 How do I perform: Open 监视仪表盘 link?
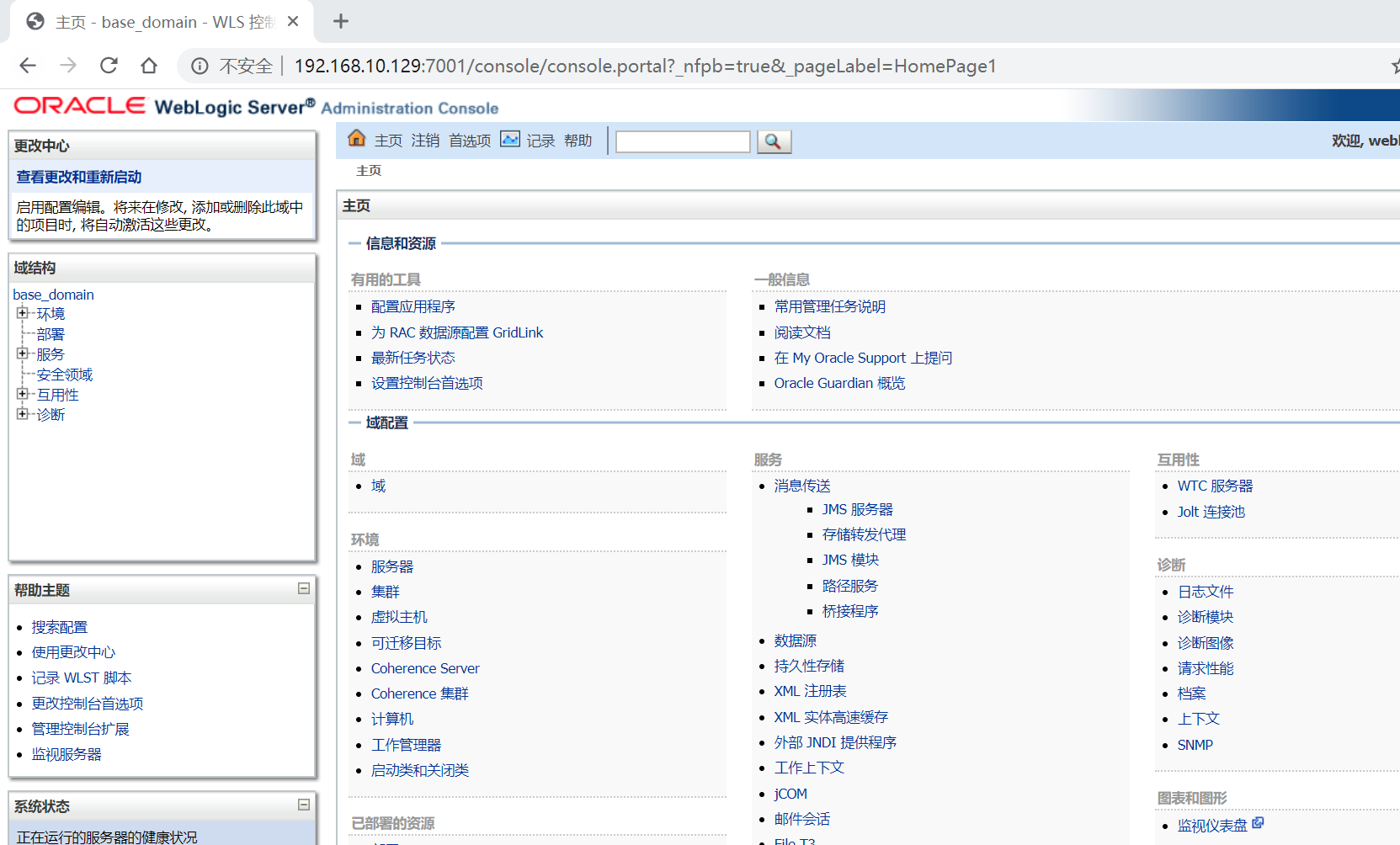[1212, 826]
